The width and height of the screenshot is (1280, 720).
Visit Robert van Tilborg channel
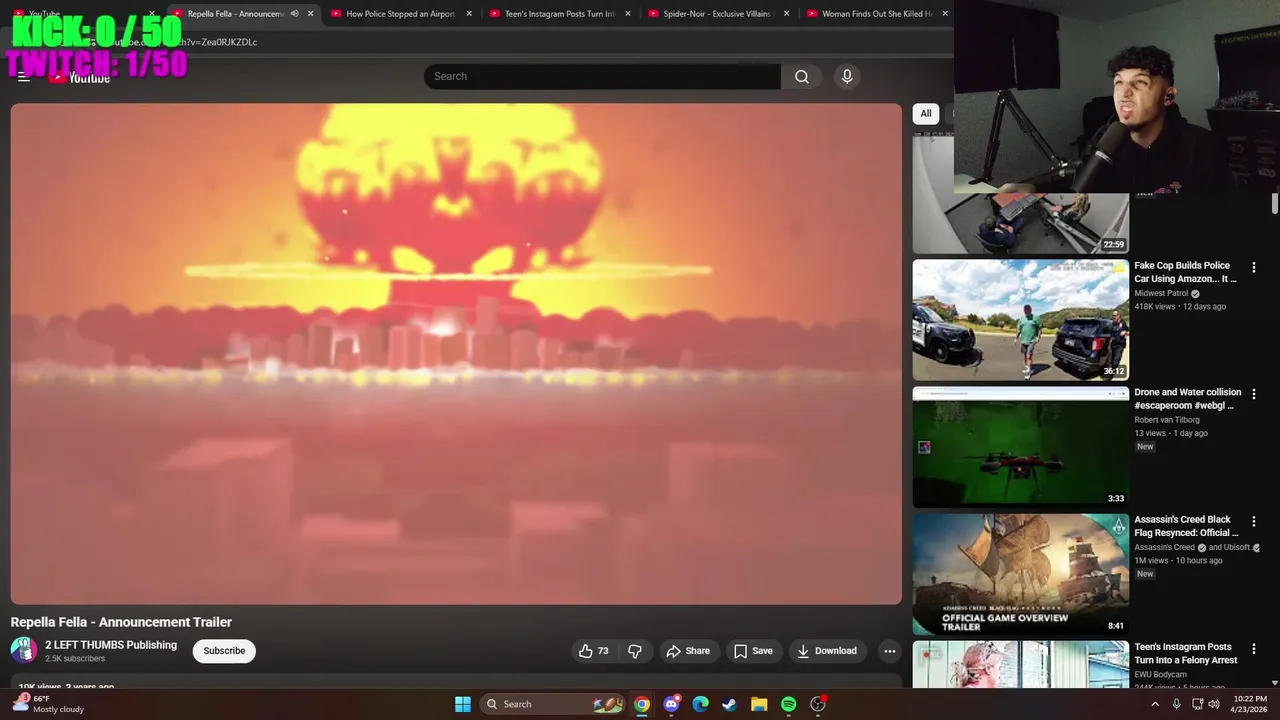point(1167,420)
